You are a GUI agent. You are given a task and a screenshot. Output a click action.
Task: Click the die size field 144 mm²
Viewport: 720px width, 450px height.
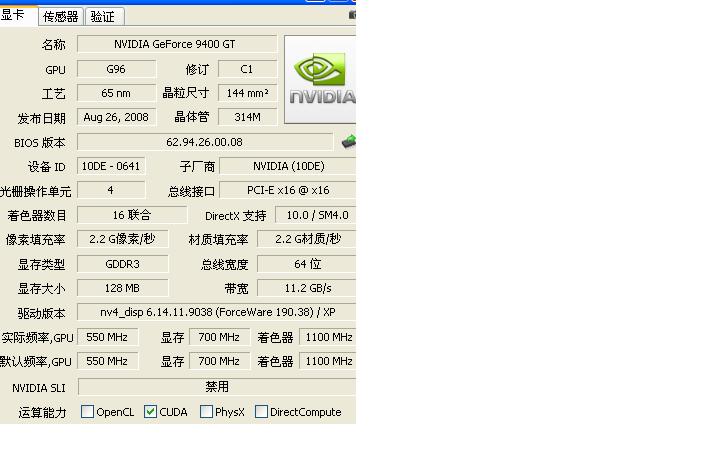(x=248, y=93)
